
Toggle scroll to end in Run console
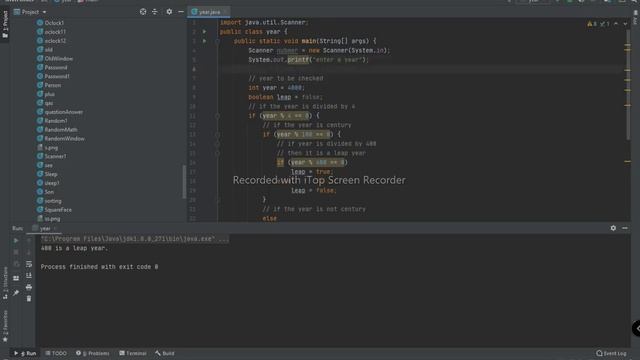click(29, 276)
